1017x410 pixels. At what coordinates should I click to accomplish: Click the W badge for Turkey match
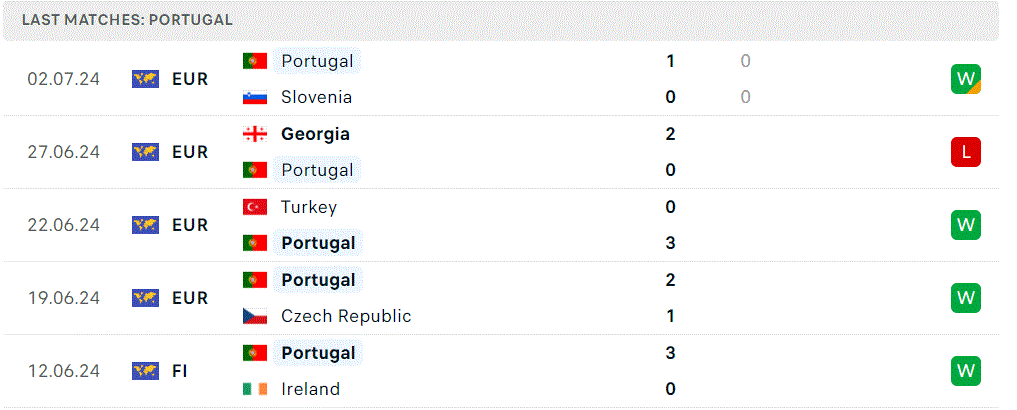966,225
